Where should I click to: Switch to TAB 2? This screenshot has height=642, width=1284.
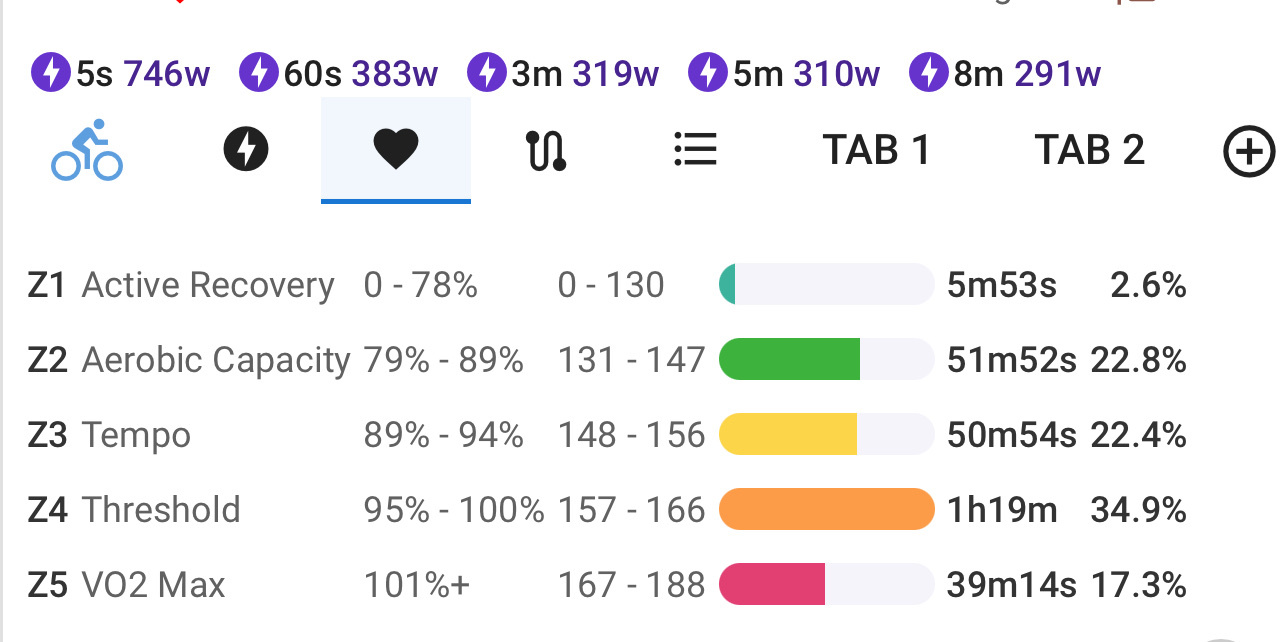[1089, 150]
